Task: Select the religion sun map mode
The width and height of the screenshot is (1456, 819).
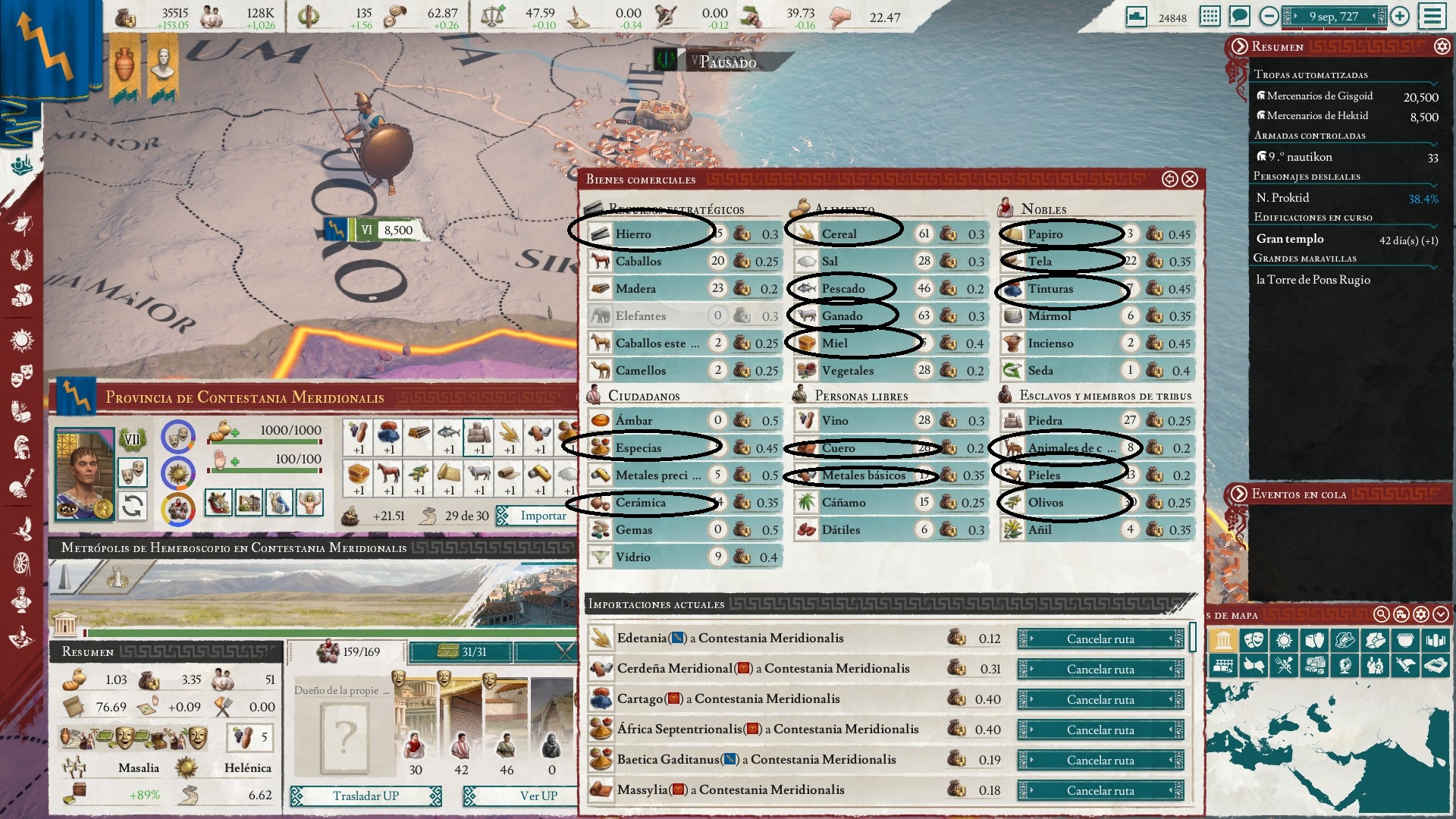Action: tap(1284, 640)
